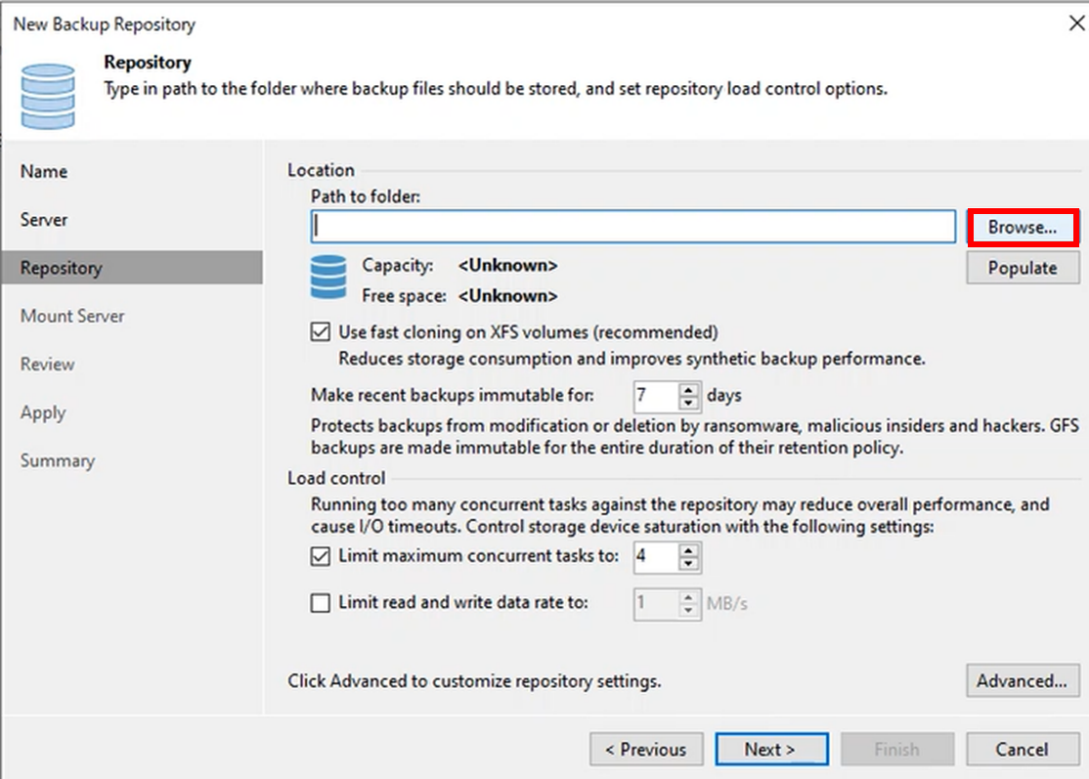Go to the Name wizard step

click(x=44, y=172)
